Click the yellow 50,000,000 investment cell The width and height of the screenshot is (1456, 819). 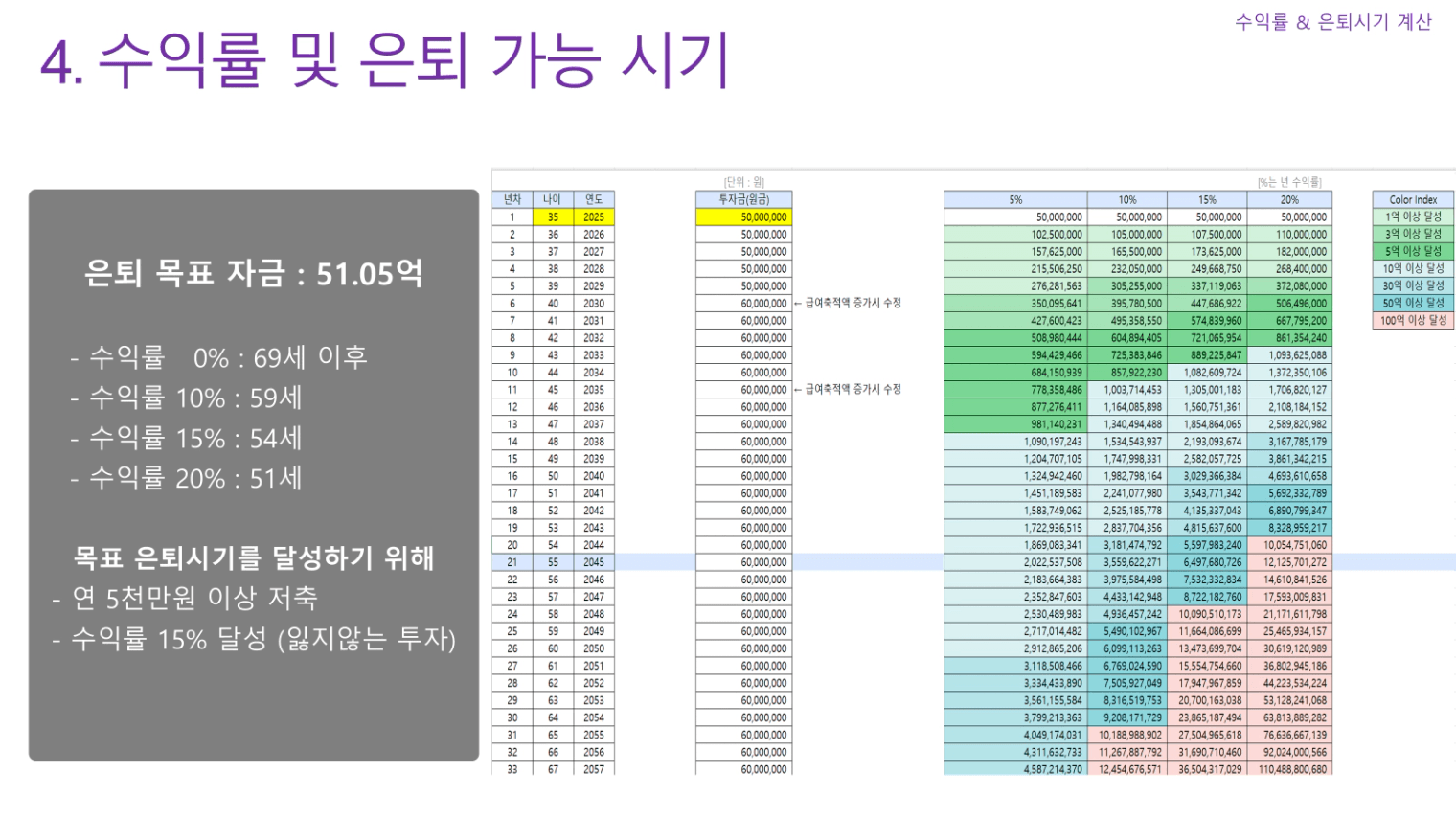pos(744,217)
